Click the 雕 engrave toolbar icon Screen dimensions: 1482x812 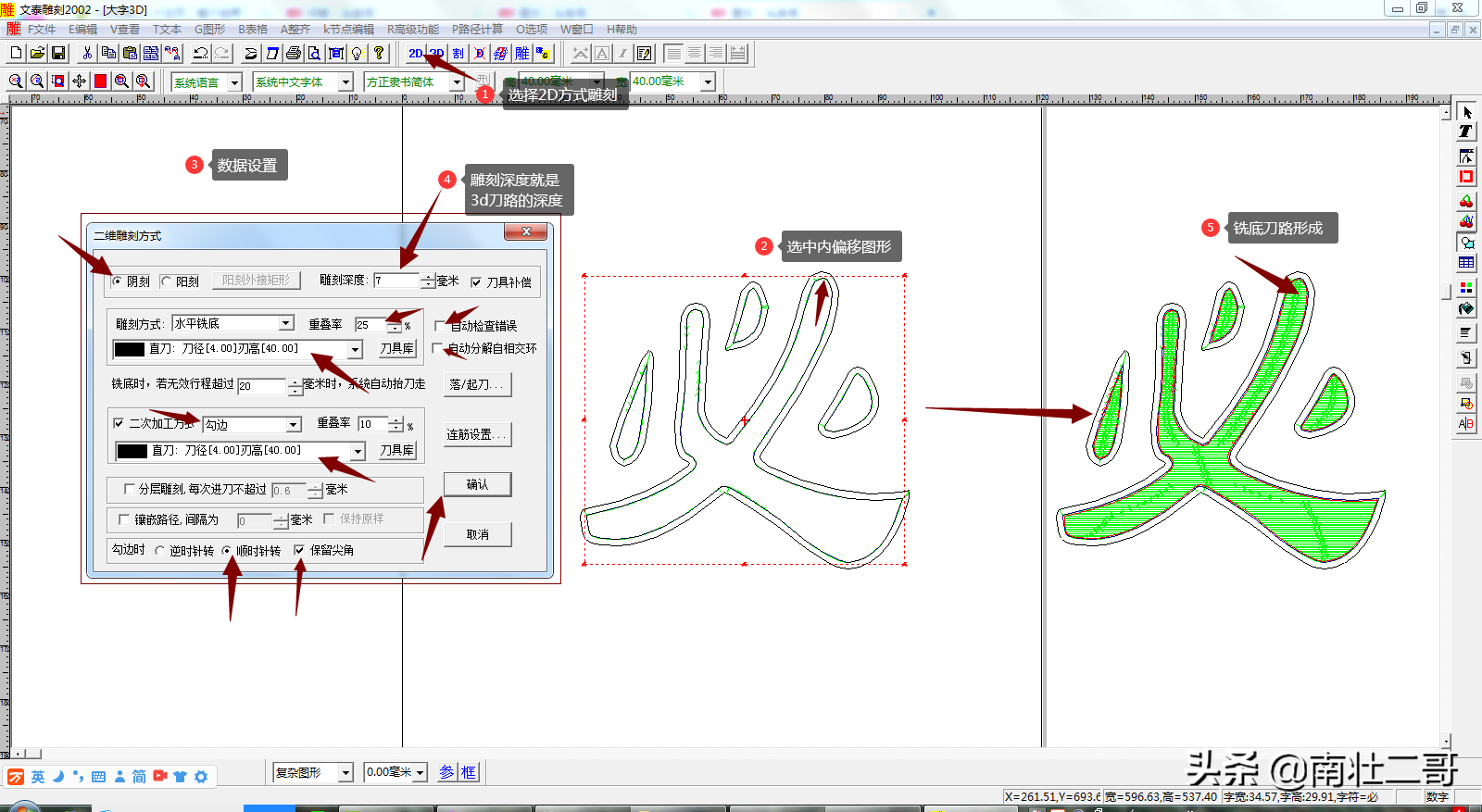tap(522, 54)
